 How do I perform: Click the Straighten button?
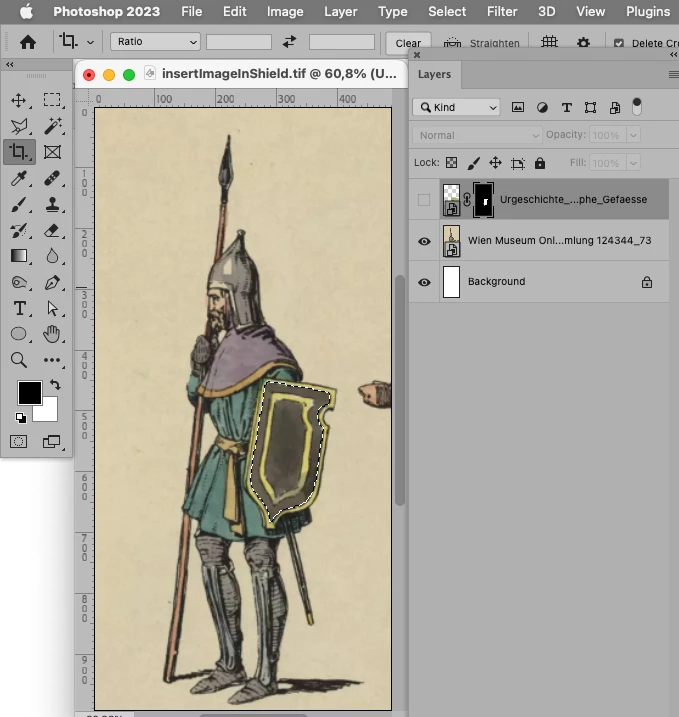point(481,43)
